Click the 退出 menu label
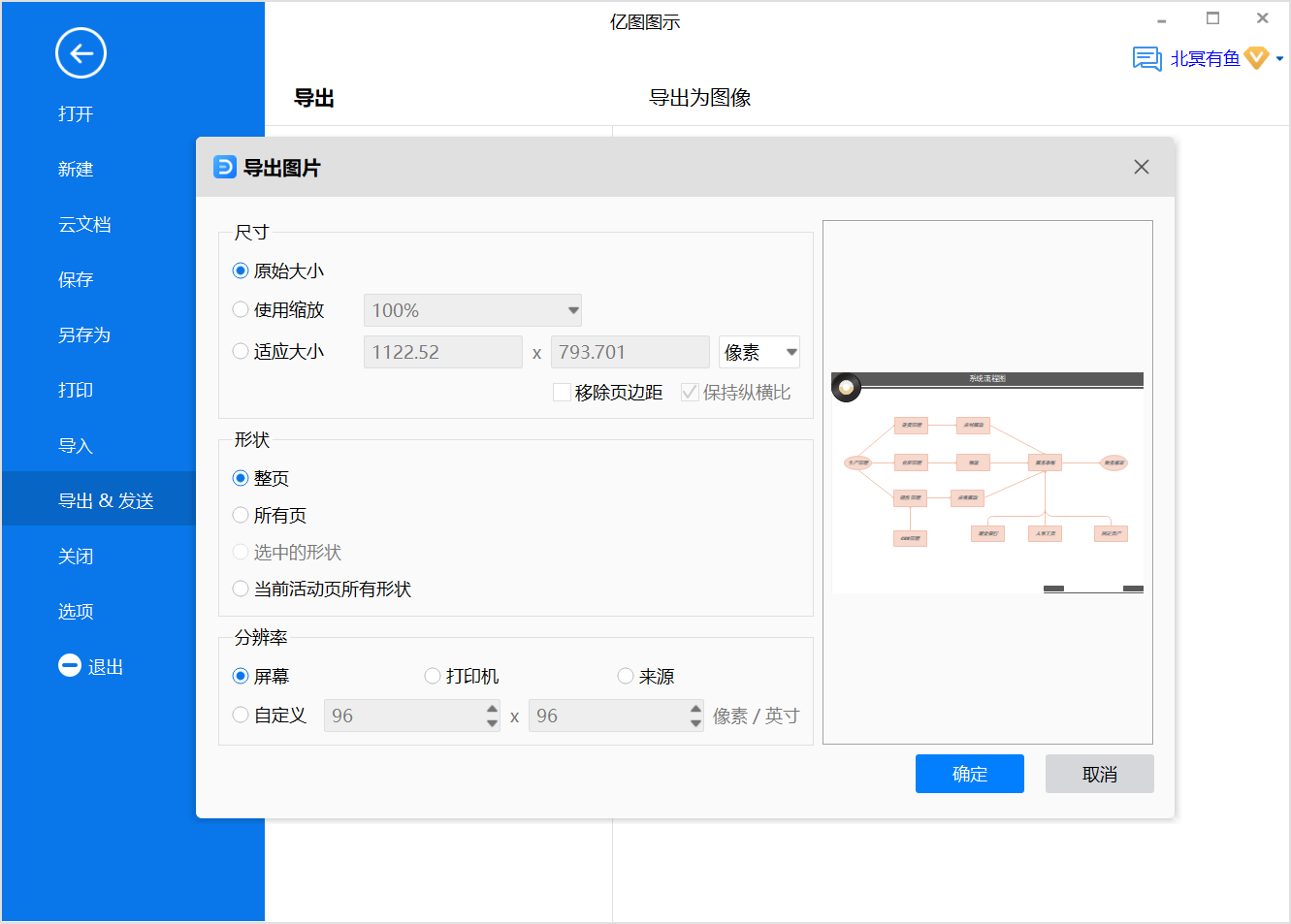This screenshot has width=1291, height=924. click(x=106, y=666)
